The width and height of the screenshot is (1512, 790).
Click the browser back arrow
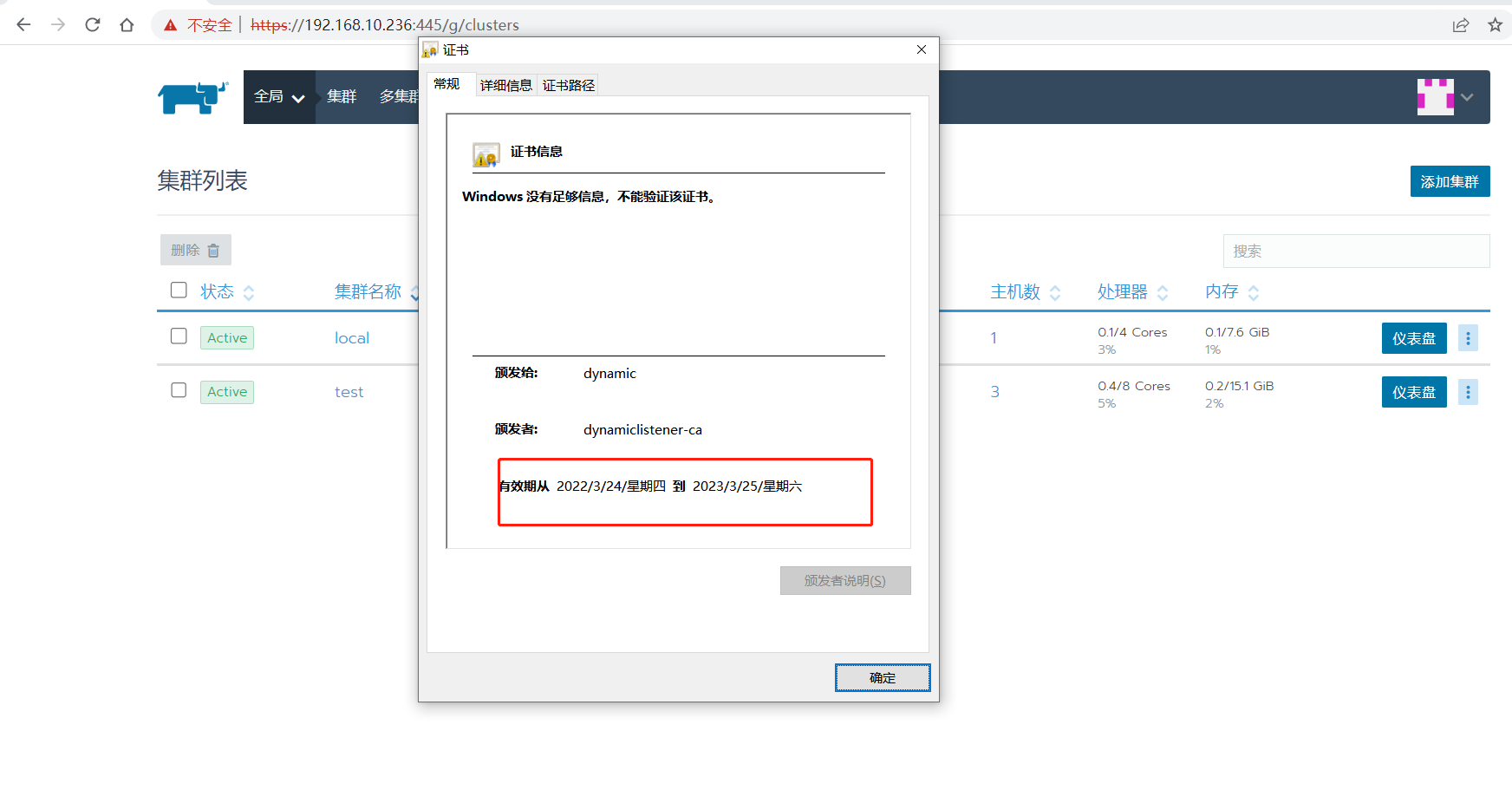(x=23, y=24)
